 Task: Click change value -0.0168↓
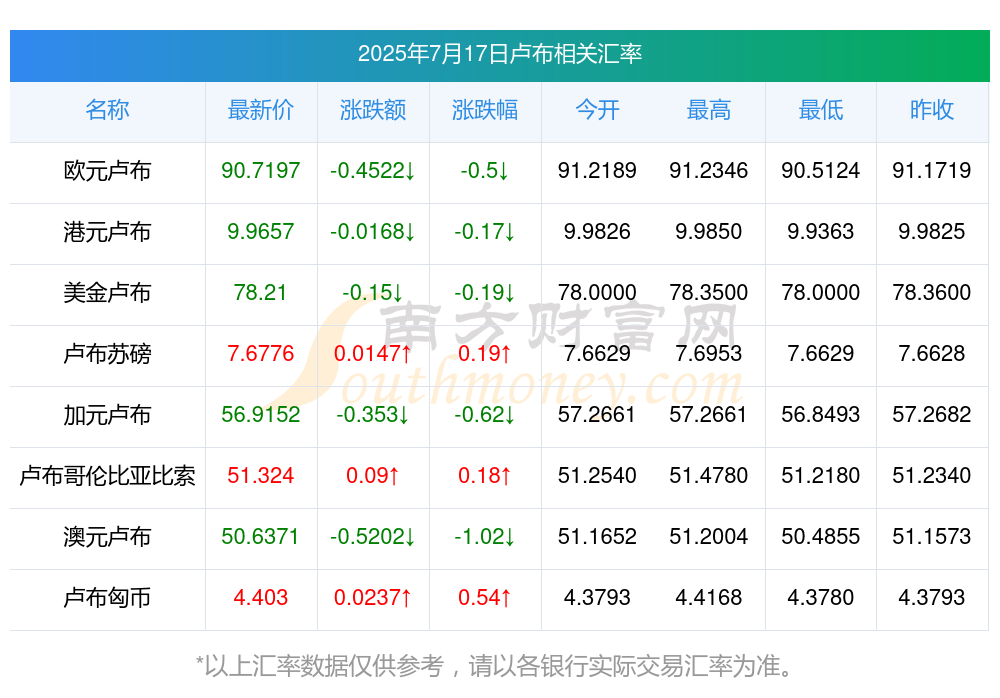[372, 231]
